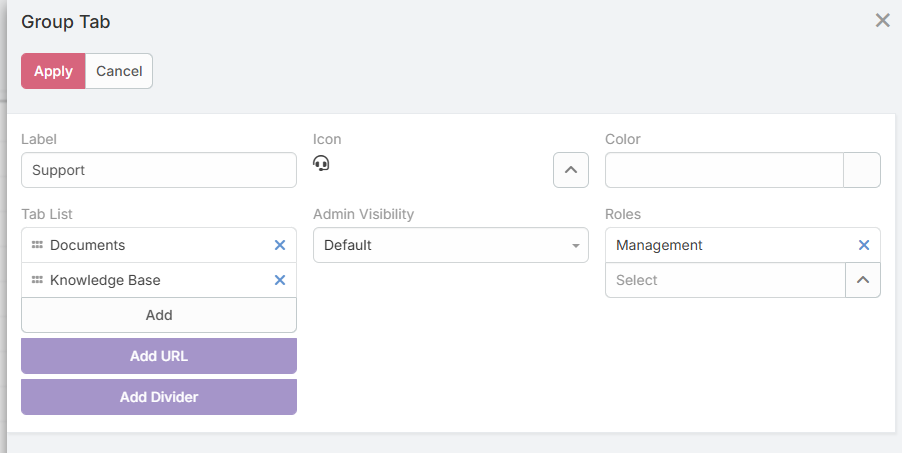Image resolution: width=902 pixels, height=453 pixels.
Task: Remove Documents from the tab list
Action: click(280, 245)
